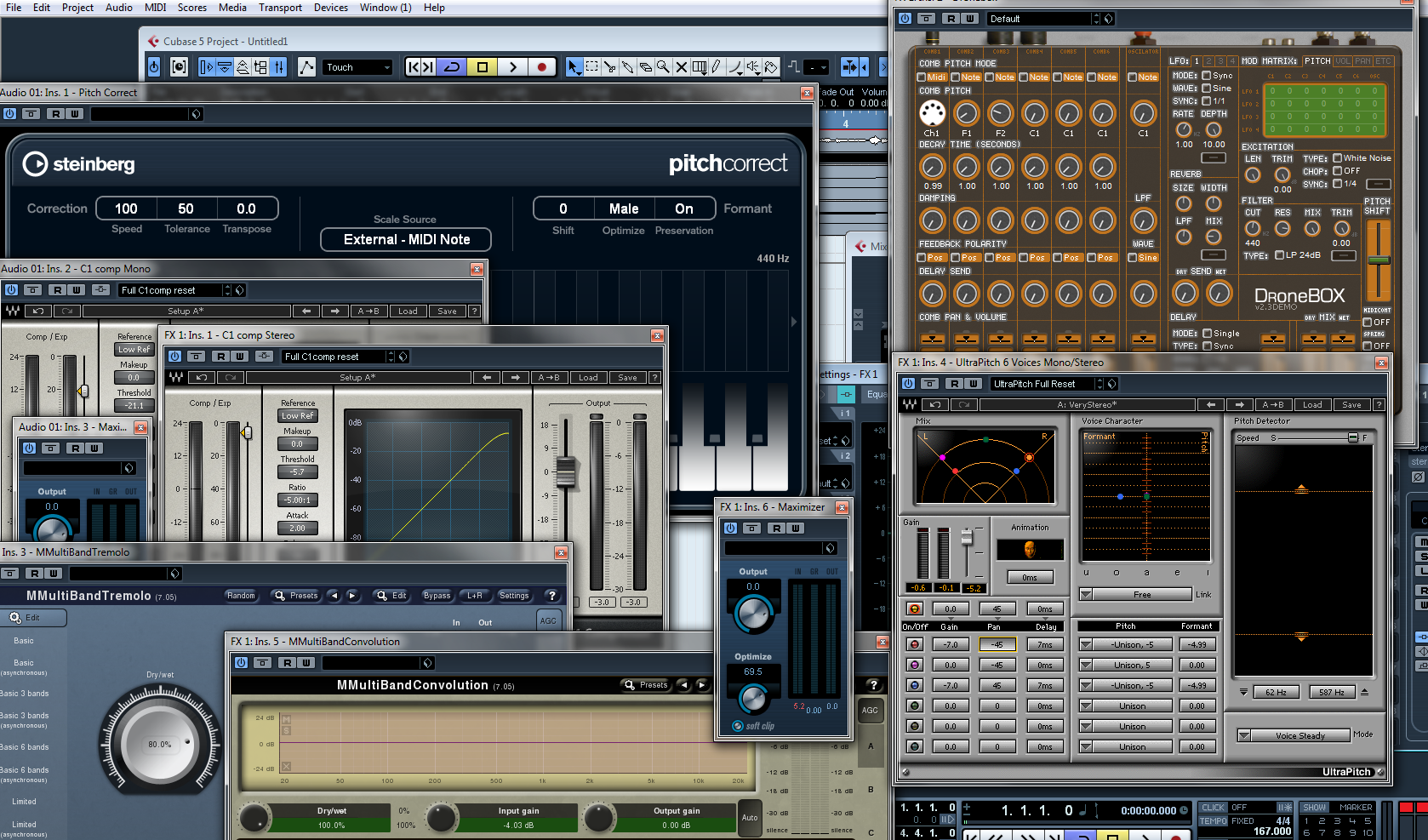Select the Zoom magnifier tool

pos(664,67)
